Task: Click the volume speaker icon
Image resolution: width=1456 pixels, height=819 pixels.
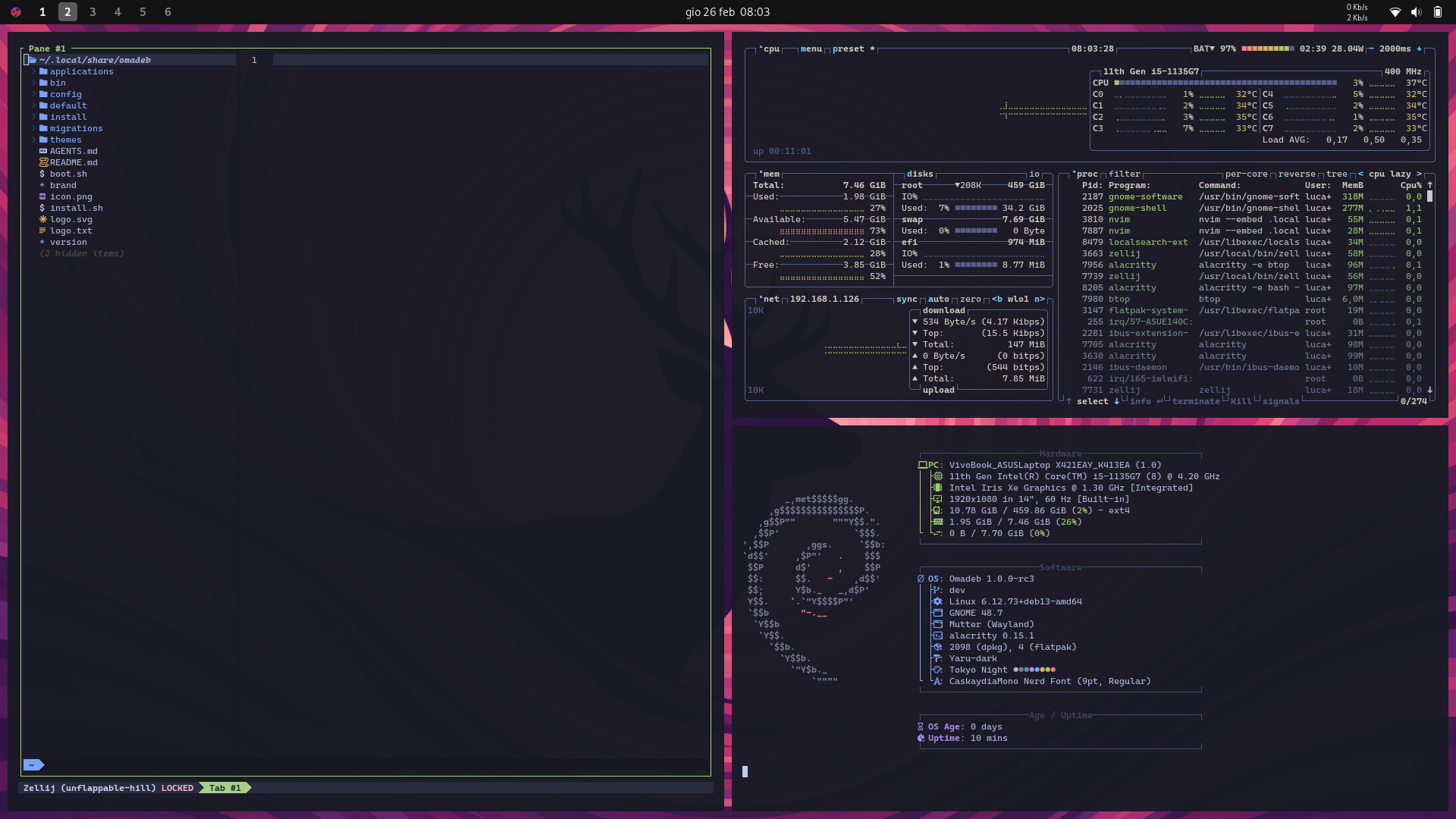Action: [x=1416, y=12]
